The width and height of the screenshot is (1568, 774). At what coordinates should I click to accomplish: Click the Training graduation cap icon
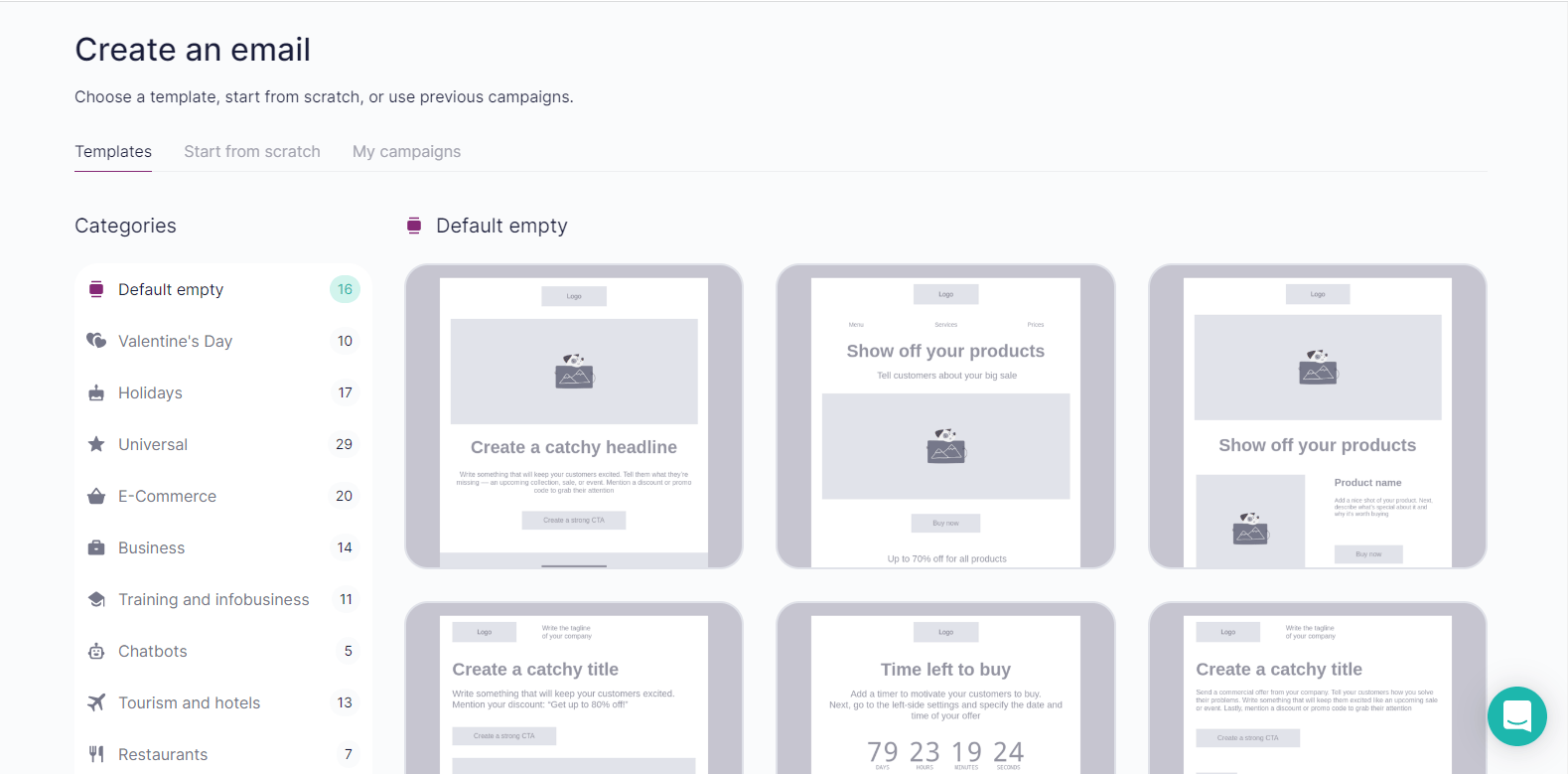[96, 599]
